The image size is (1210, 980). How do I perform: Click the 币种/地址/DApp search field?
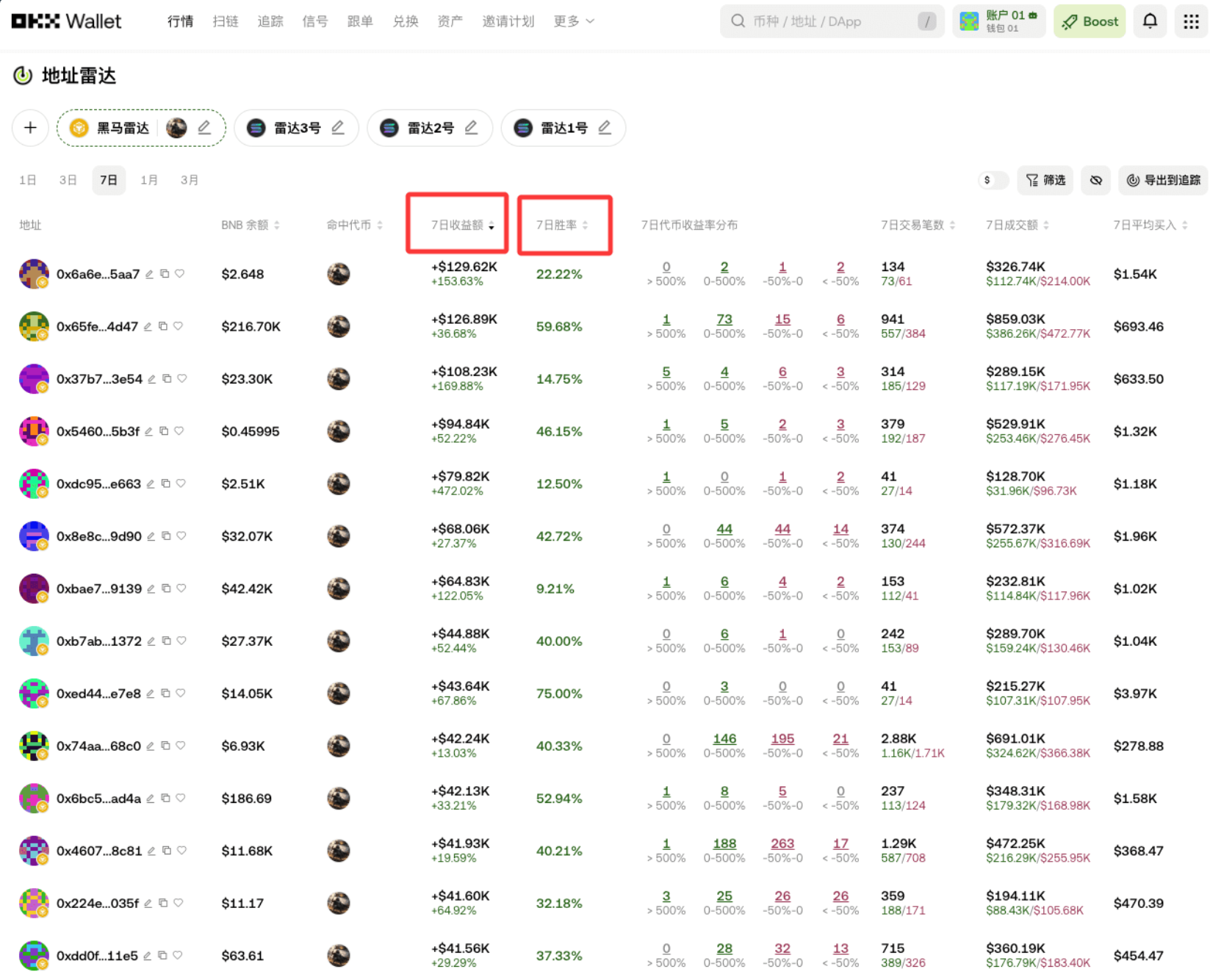coord(830,21)
